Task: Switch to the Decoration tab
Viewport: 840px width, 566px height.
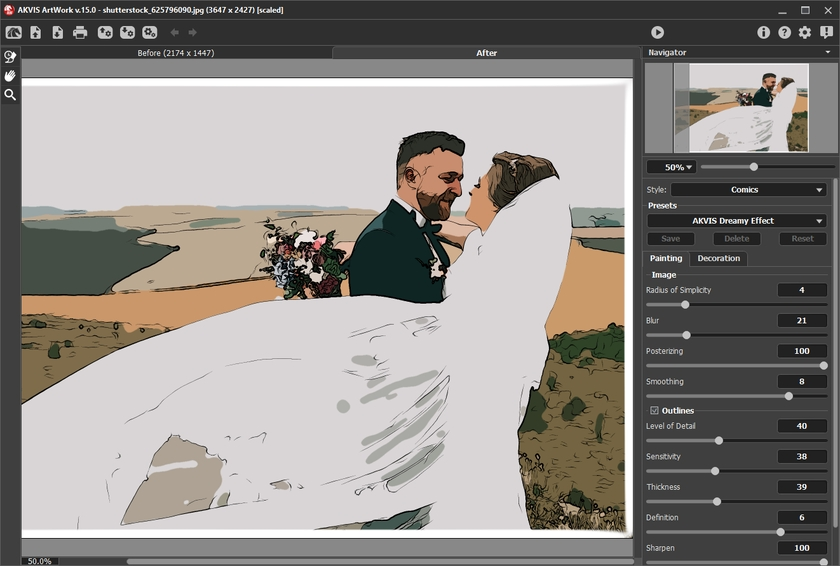Action: [x=718, y=259]
